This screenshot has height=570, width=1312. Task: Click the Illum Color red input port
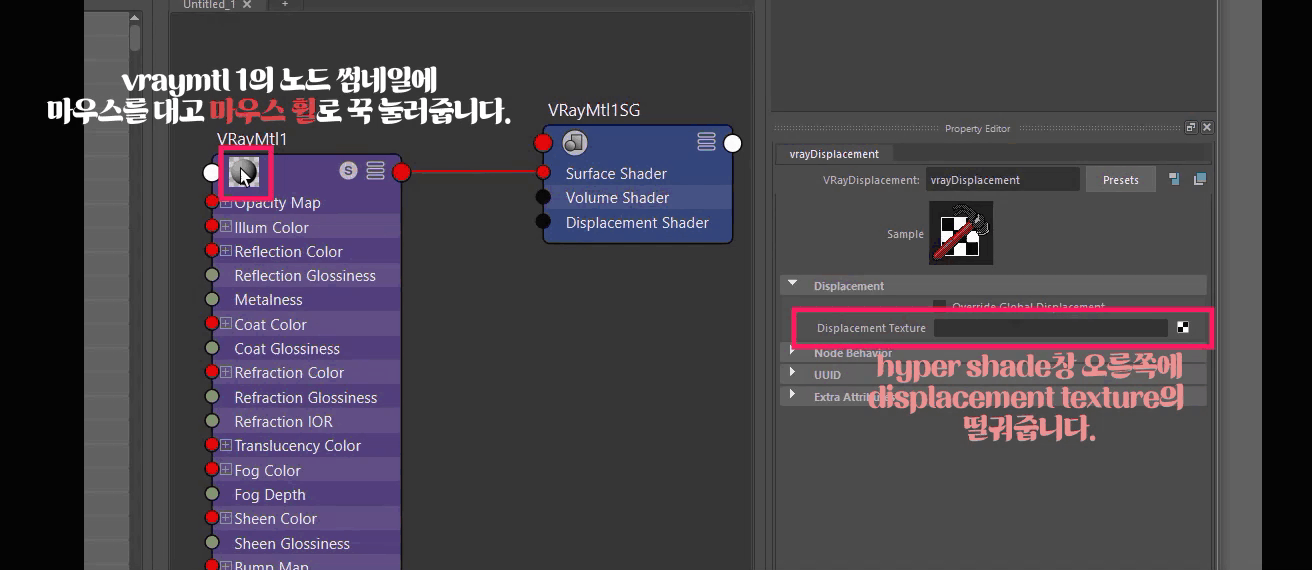pos(211,227)
